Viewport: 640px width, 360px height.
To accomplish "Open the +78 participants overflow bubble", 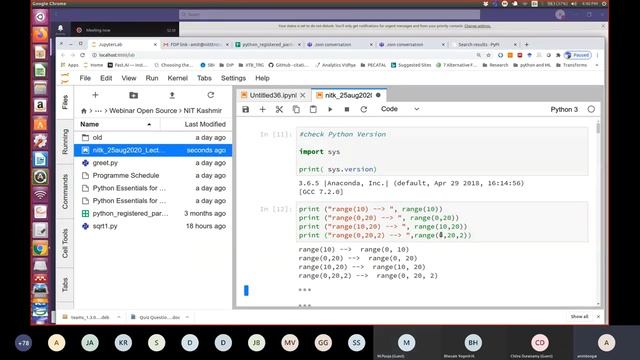I will (23, 343).
